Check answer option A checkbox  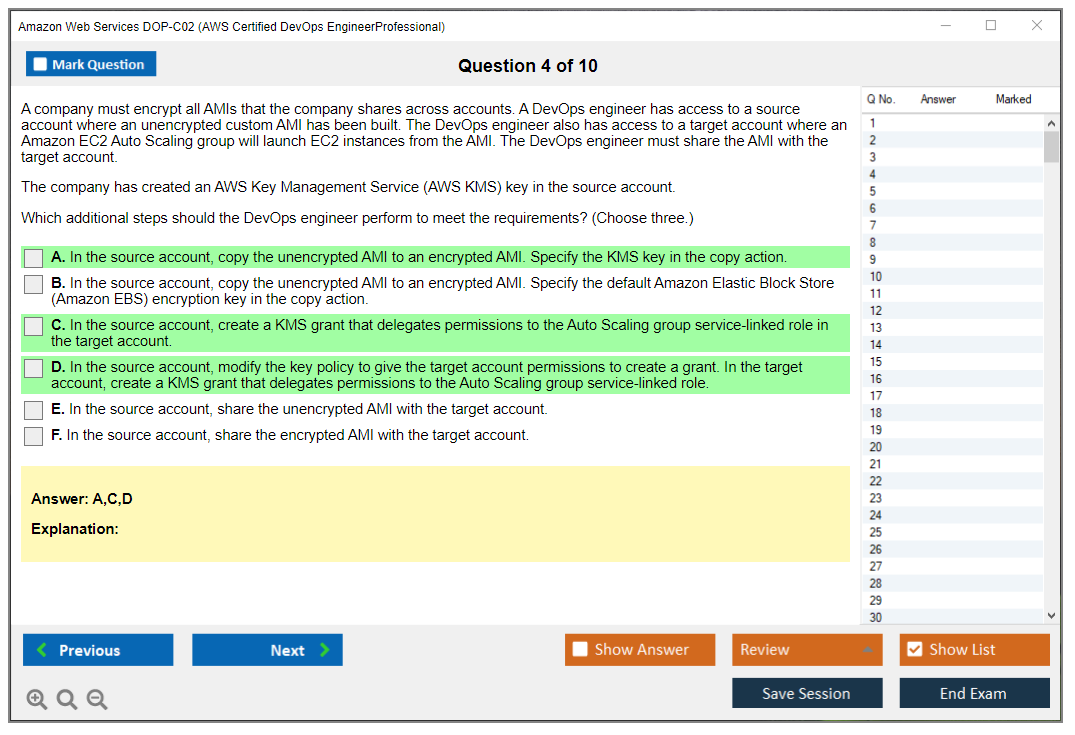tap(34, 258)
